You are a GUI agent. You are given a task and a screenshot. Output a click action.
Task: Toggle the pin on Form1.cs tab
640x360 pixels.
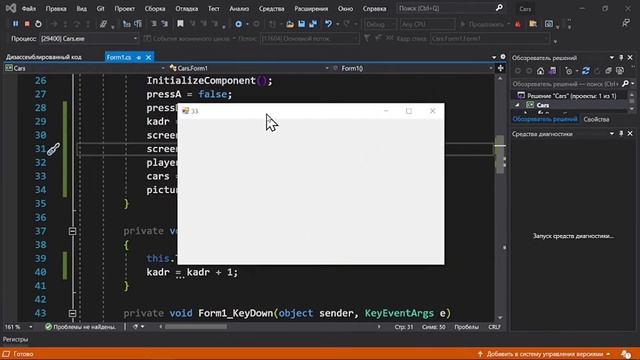tap(138, 58)
